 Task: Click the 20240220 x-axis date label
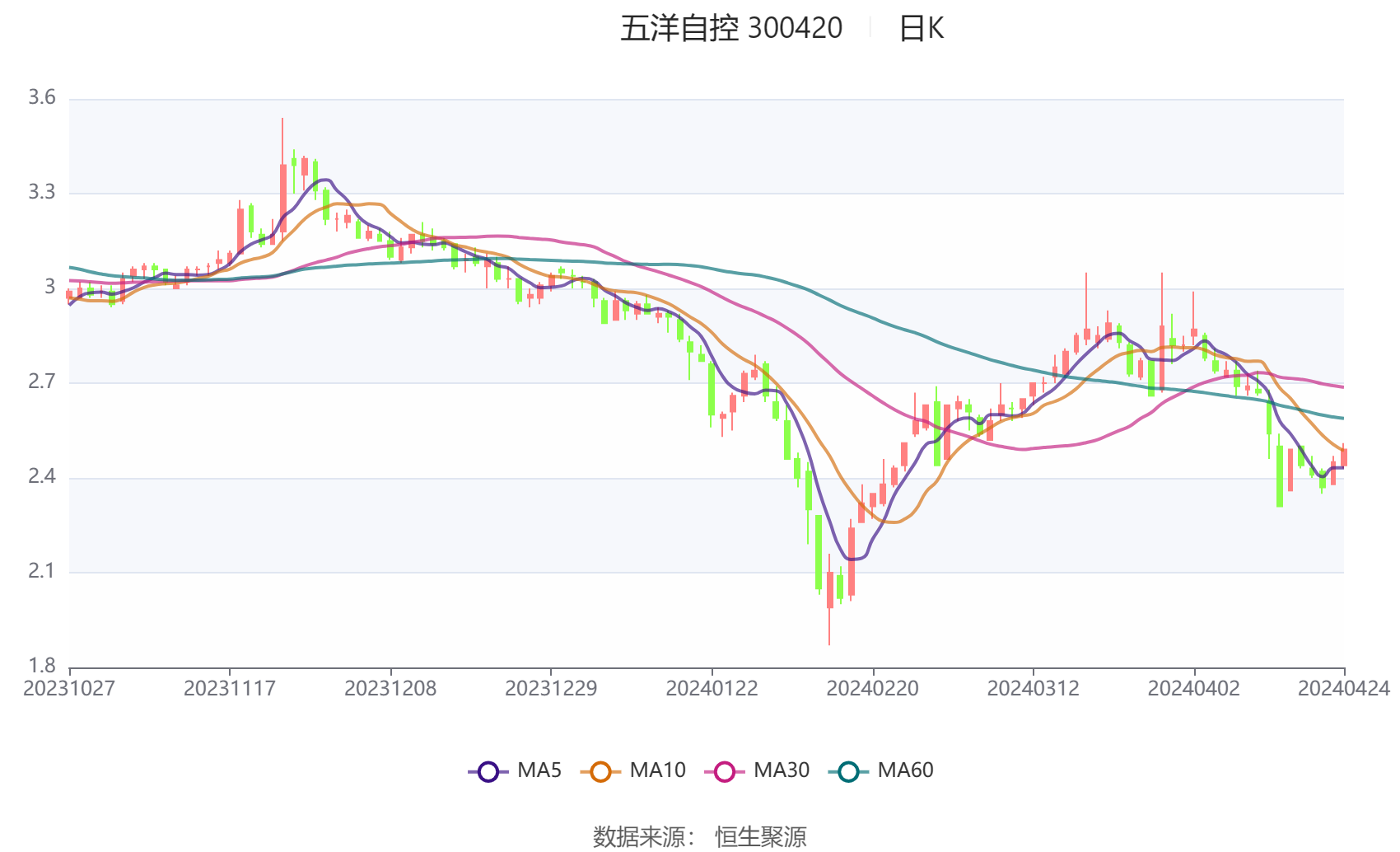(872, 689)
